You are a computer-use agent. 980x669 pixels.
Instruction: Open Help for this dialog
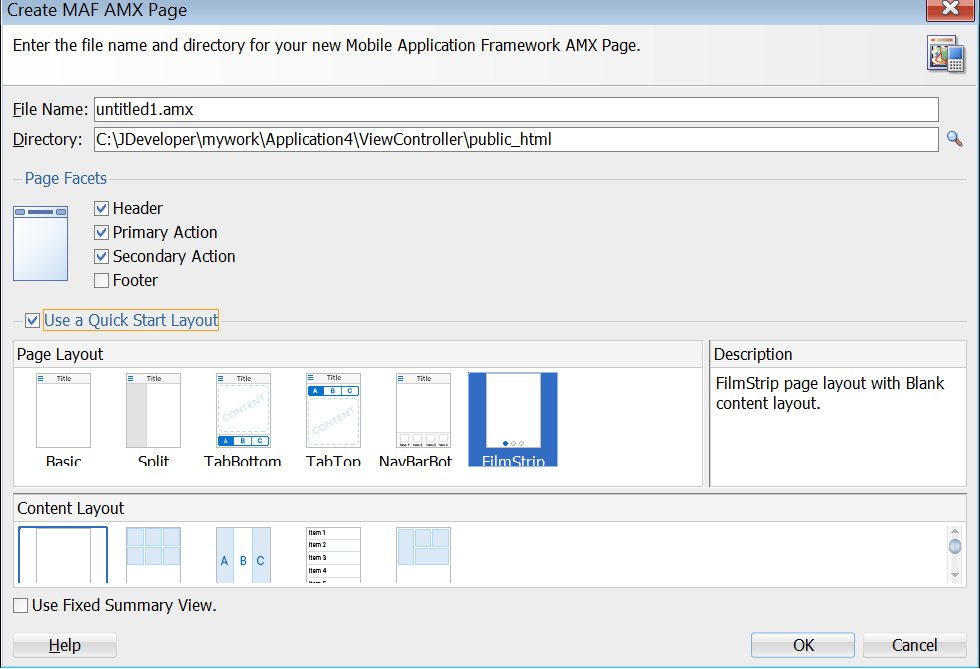coord(65,645)
